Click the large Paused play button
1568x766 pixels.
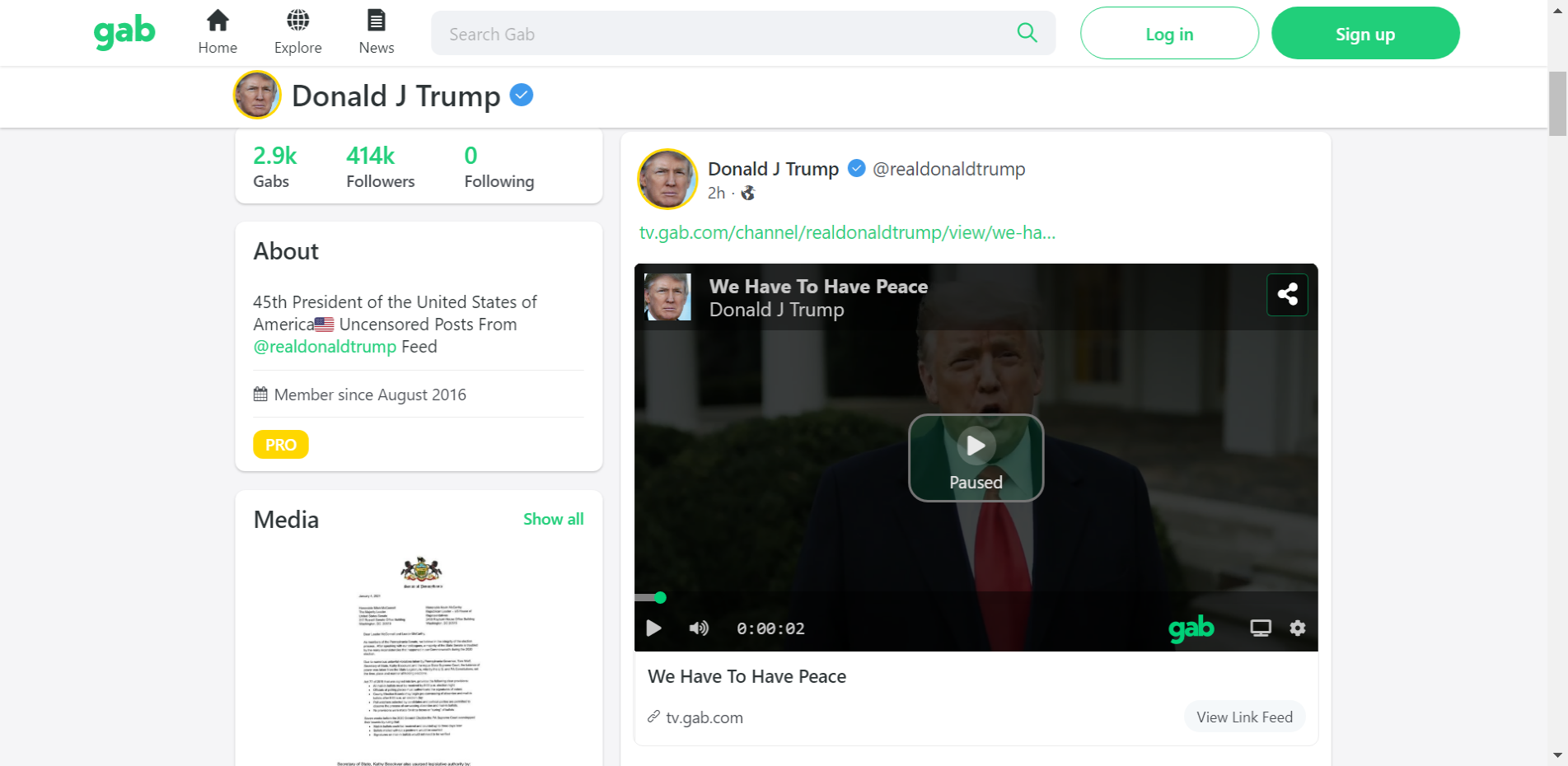976,458
